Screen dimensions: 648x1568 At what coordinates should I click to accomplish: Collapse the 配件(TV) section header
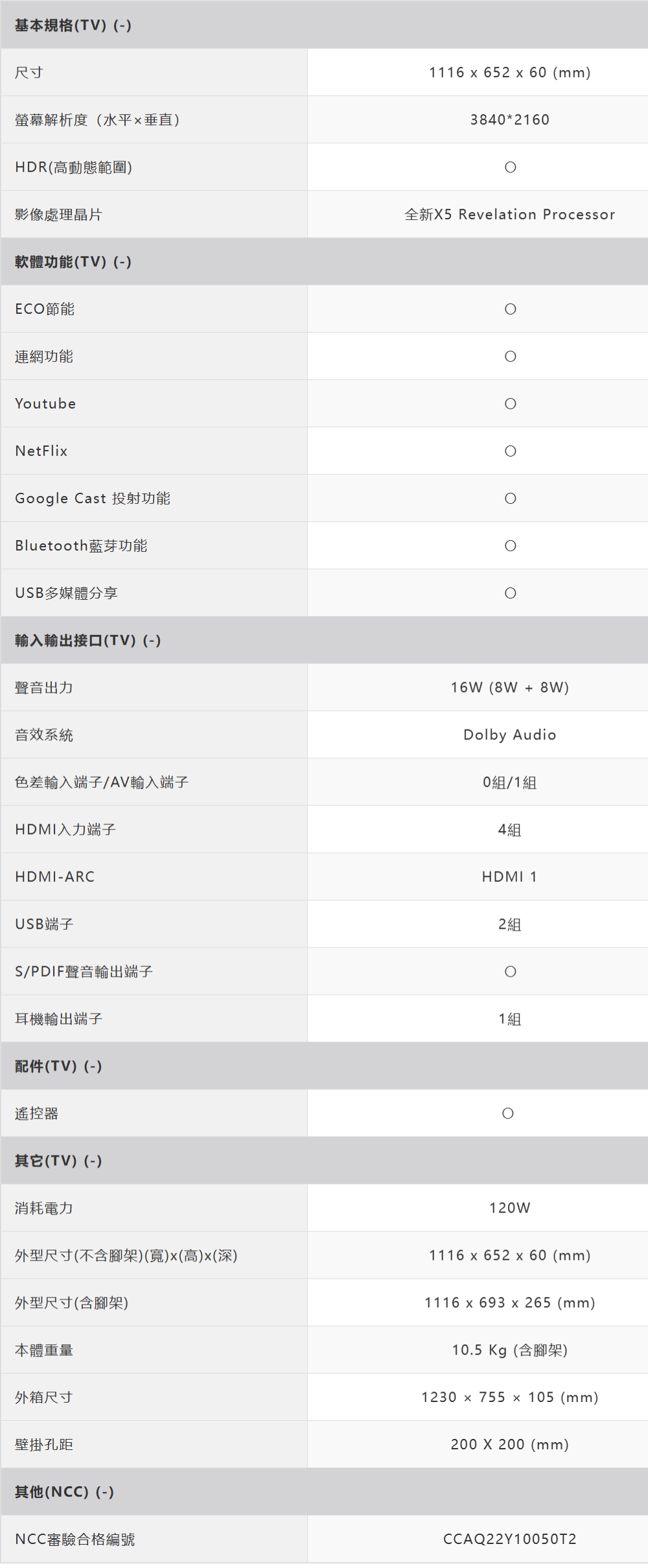(x=324, y=1066)
